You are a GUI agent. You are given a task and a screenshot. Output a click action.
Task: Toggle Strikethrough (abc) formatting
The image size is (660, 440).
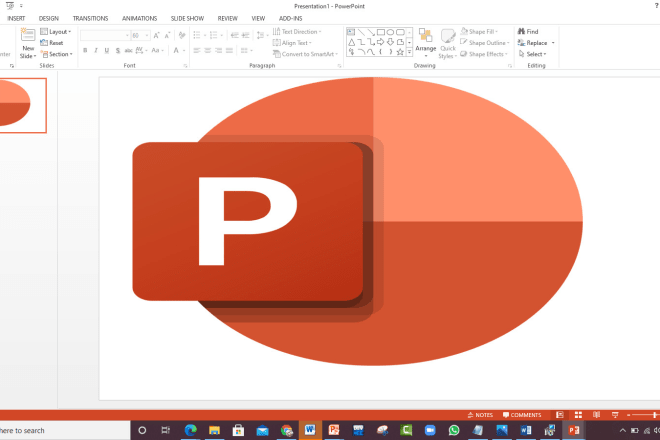pos(128,51)
